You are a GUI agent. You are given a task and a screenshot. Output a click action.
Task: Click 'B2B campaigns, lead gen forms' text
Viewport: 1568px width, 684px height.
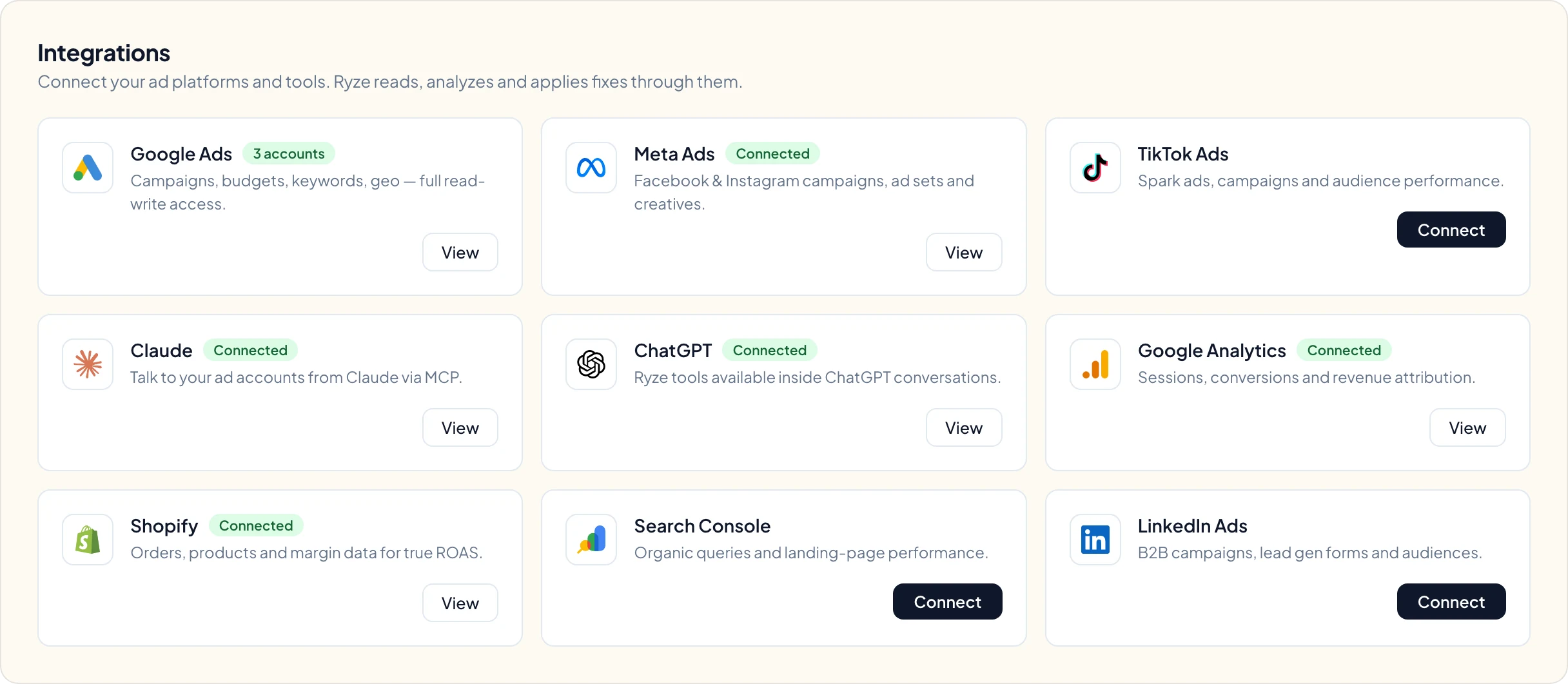[x=1310, y=553]
